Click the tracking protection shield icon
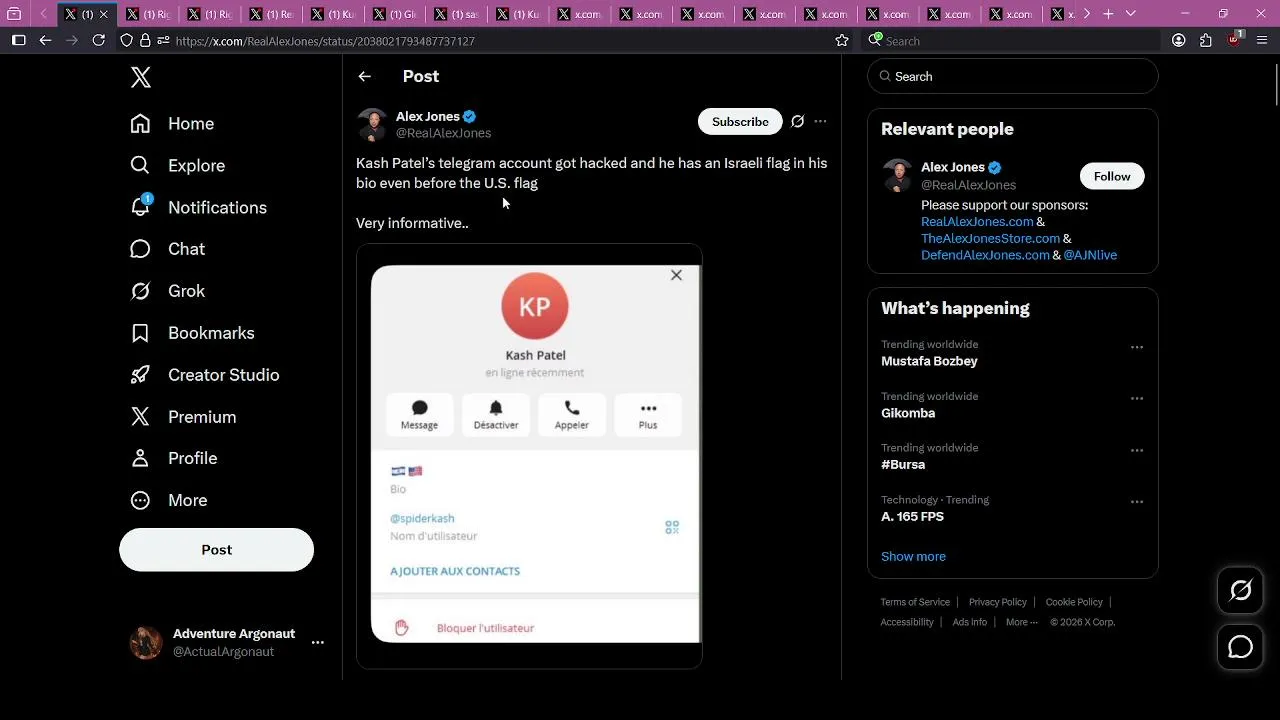 126,41
